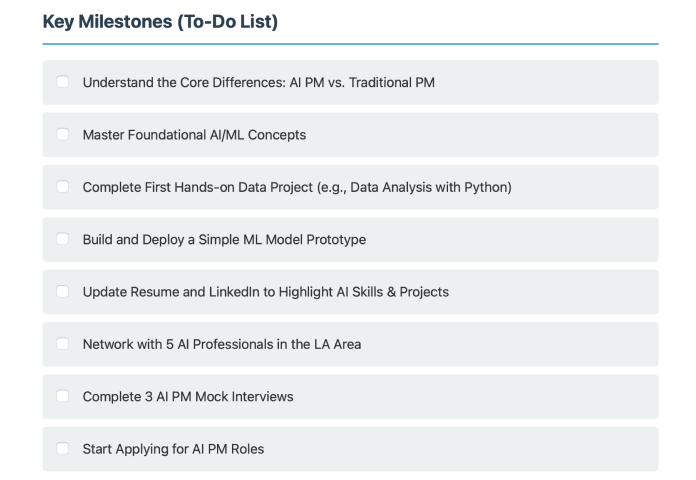The width and height of the screenshot is (696, 480).
Task: Select the 'Master Foundational AI/ML Concepts' label
Action: (x=194, y=134)
